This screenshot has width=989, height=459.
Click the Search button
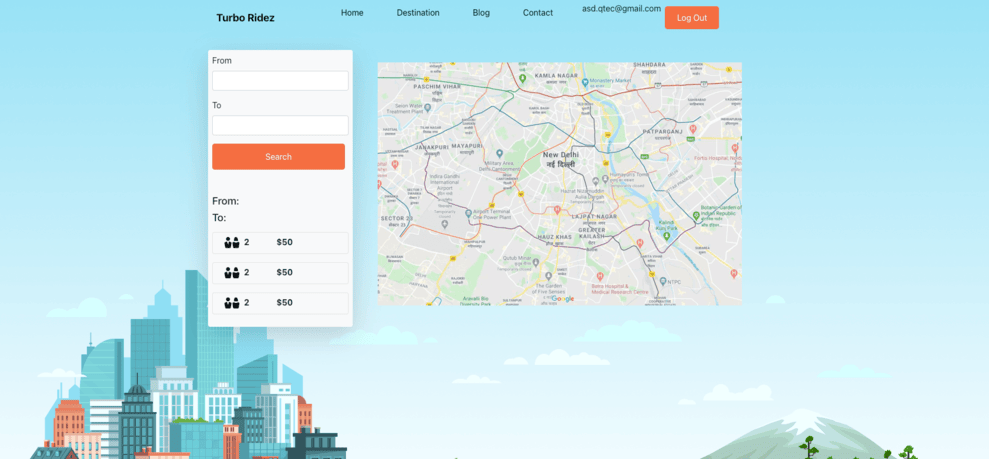tap(278, 156)
